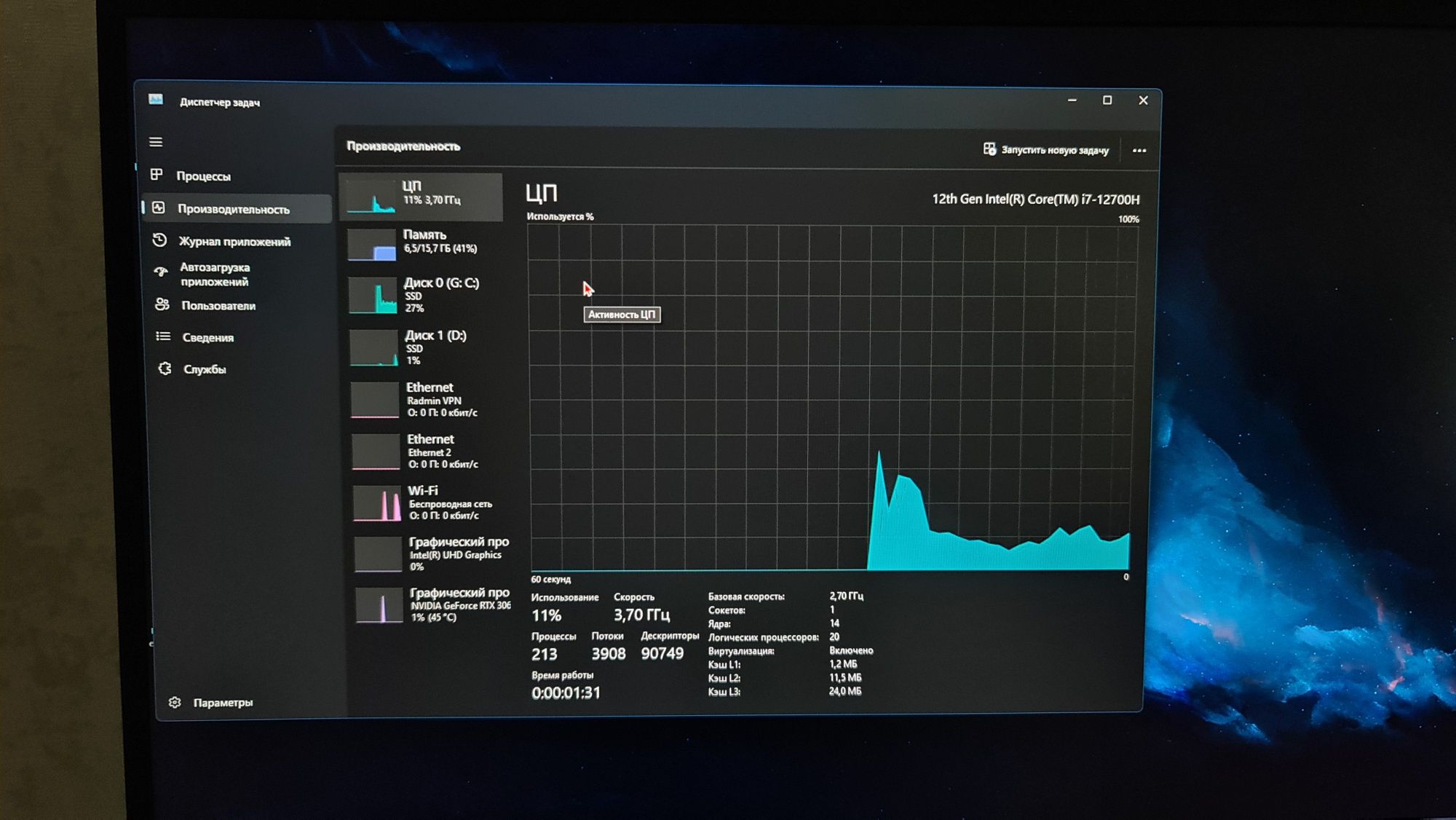Click the Task Manager title bar icon
Image resolution: width=1456 pixels, height=820 pixels.
[156, 100]
